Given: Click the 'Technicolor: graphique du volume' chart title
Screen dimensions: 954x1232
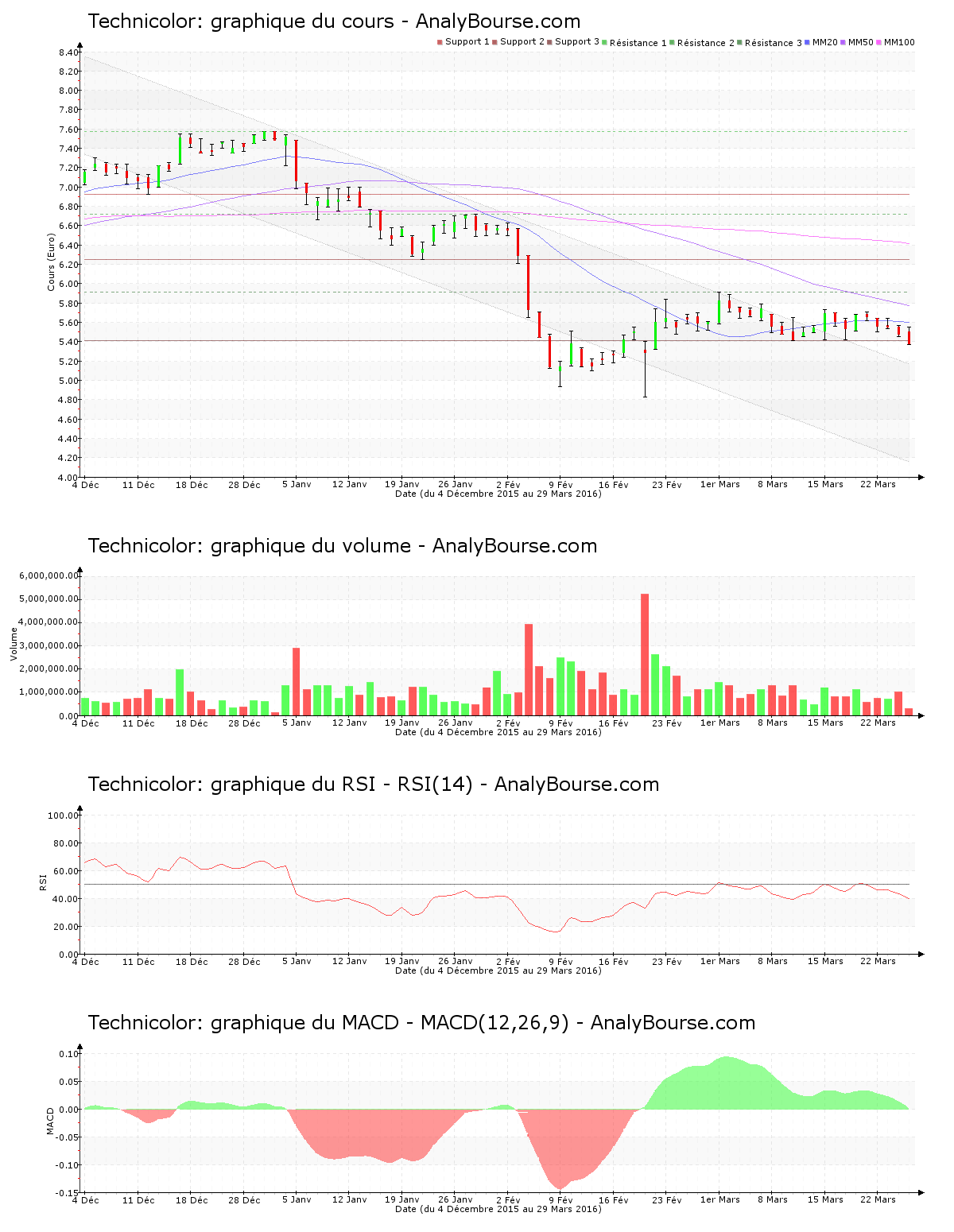Looking at the screenshot, I should click(343, 546).
